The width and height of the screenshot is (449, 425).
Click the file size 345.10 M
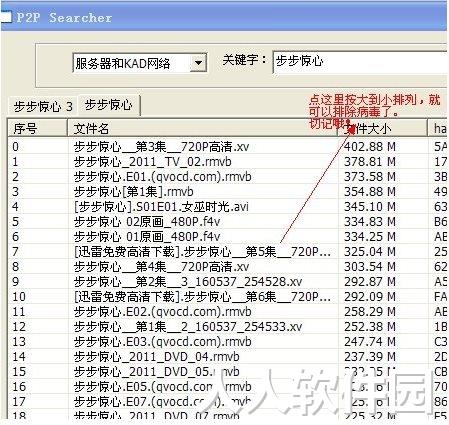[370, 207]
